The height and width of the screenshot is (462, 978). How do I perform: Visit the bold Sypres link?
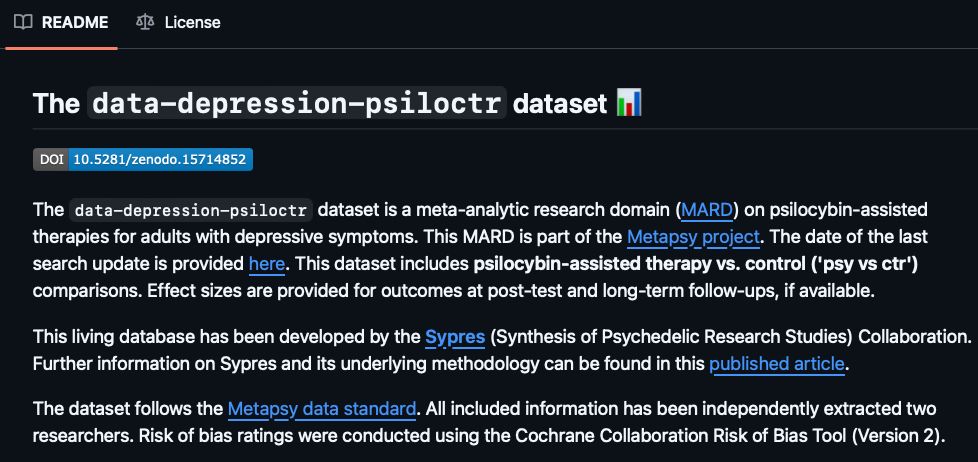point(455,337)
